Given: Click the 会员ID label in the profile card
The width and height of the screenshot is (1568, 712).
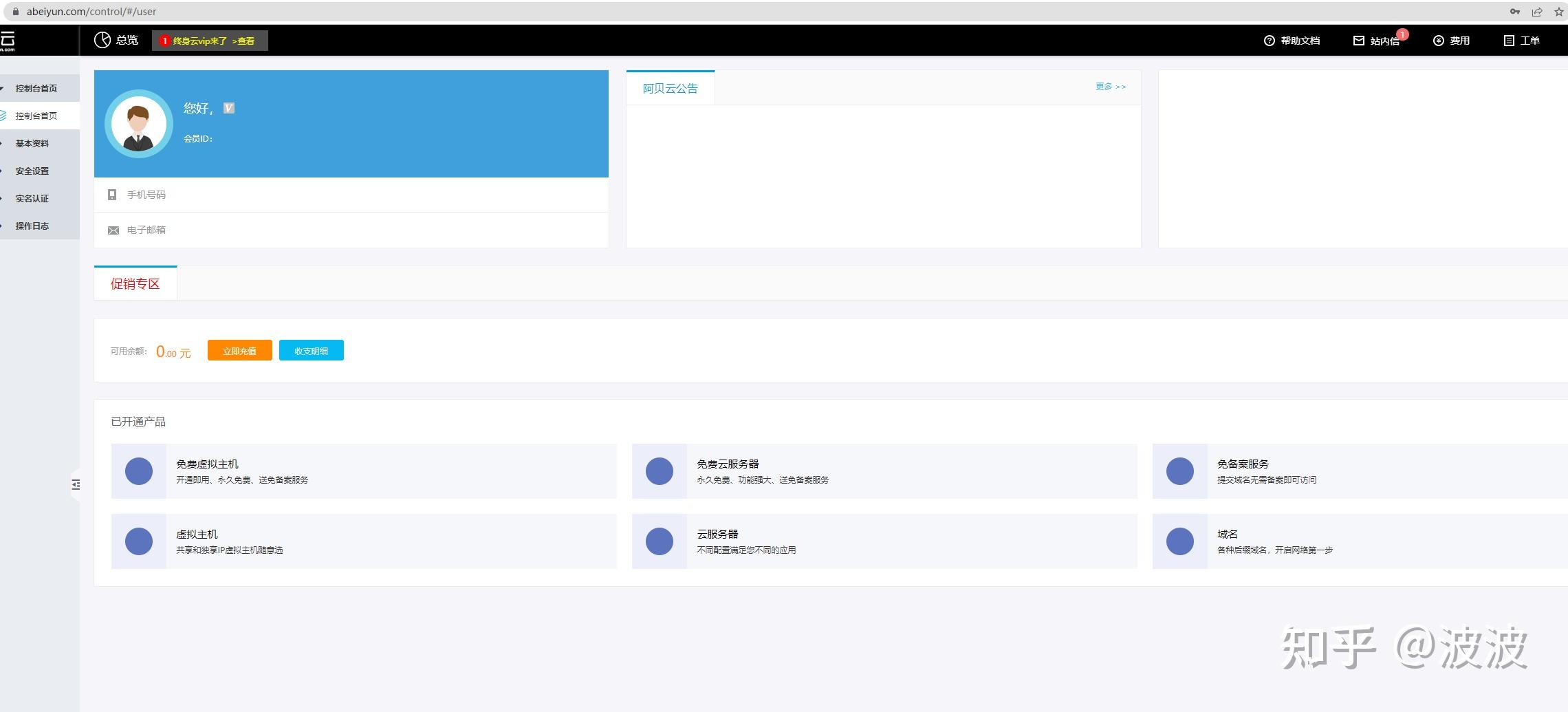Looking at the screenshot, I should click(x=198, y=138).
